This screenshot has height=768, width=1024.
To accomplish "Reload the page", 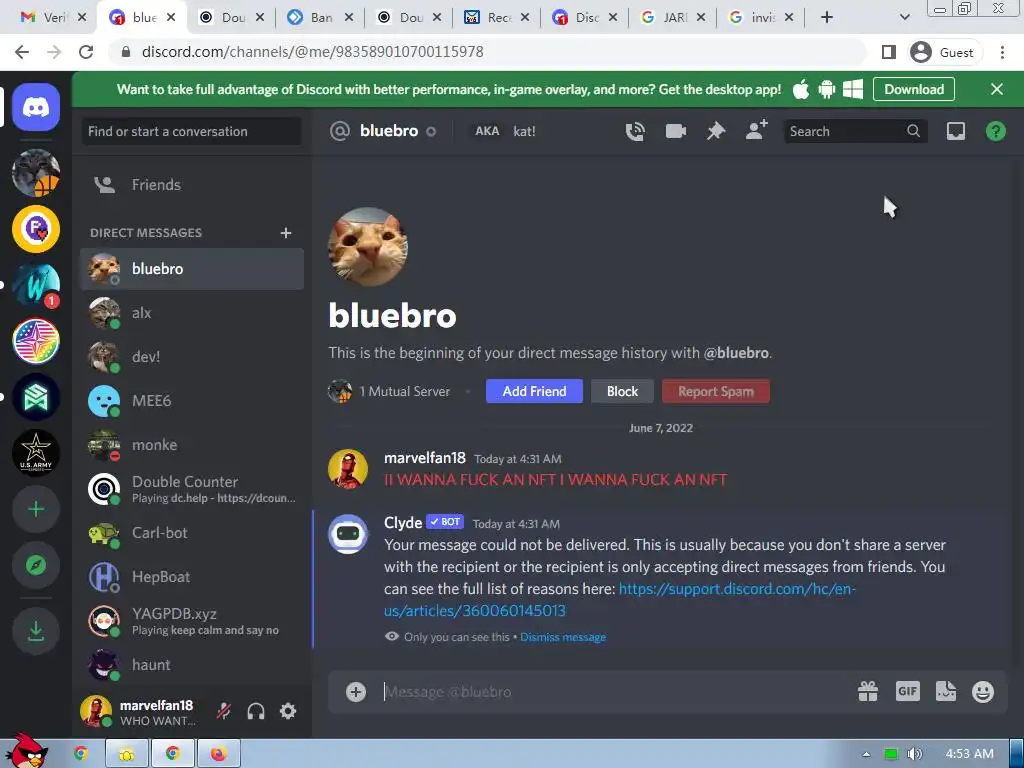I will [x=86, y=52].
